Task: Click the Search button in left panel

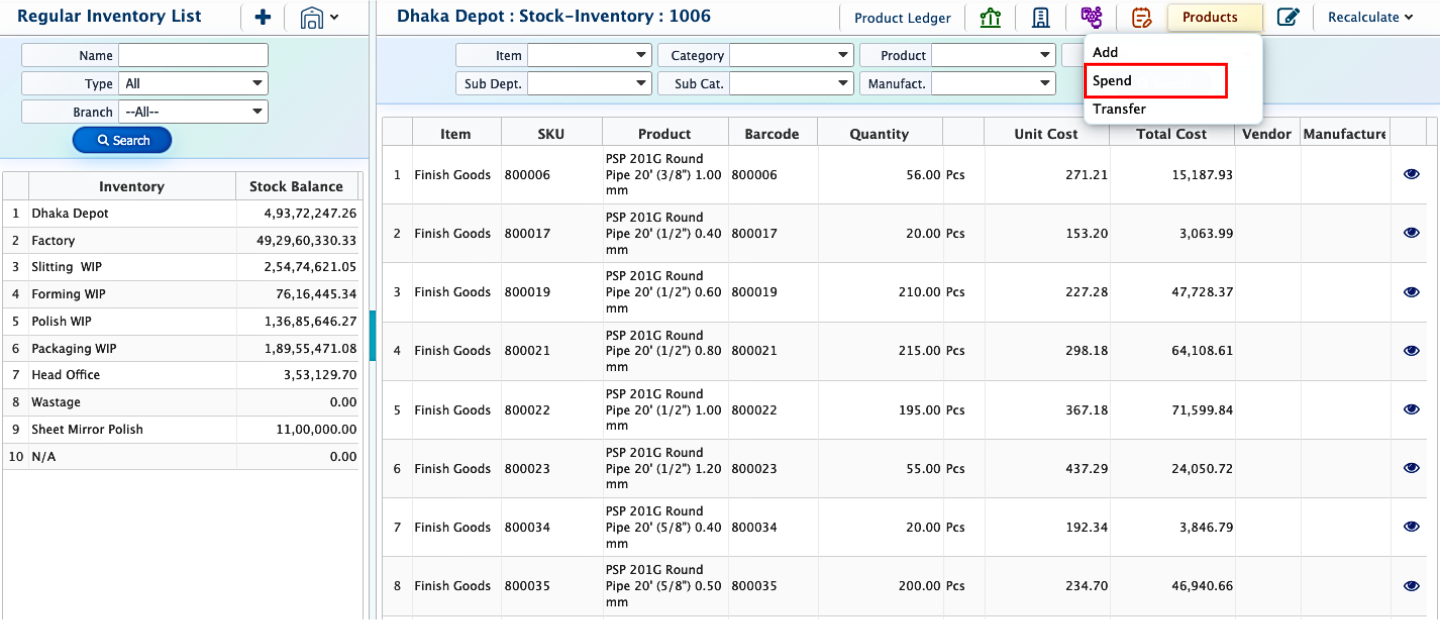Action: (122, 141)
